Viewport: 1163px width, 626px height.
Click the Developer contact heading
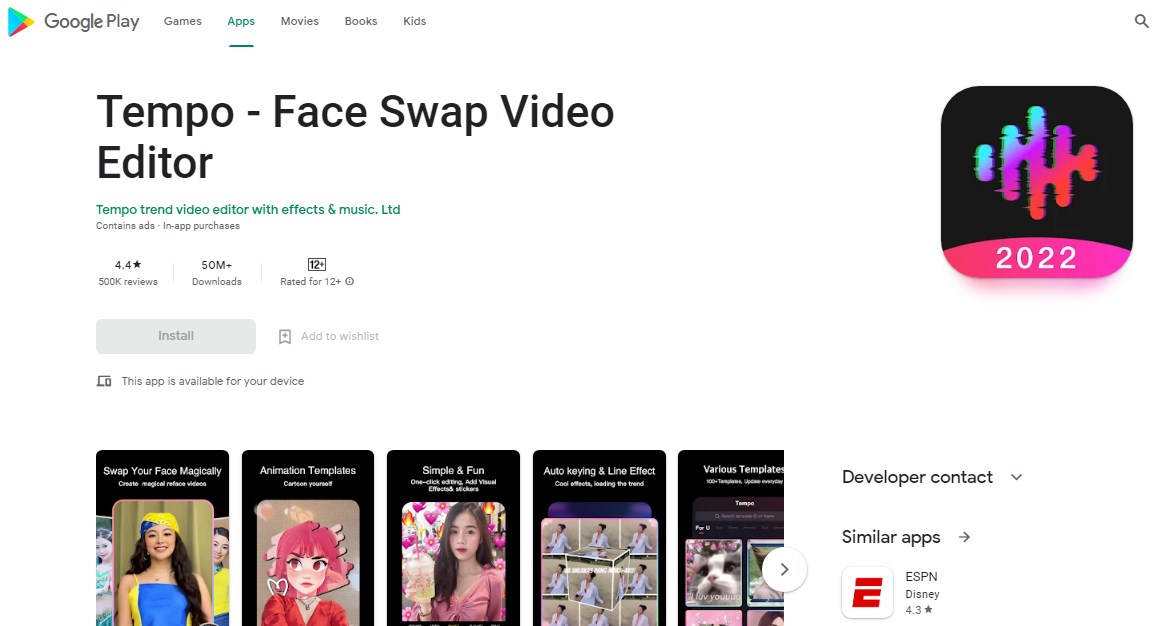coord(917,477)
